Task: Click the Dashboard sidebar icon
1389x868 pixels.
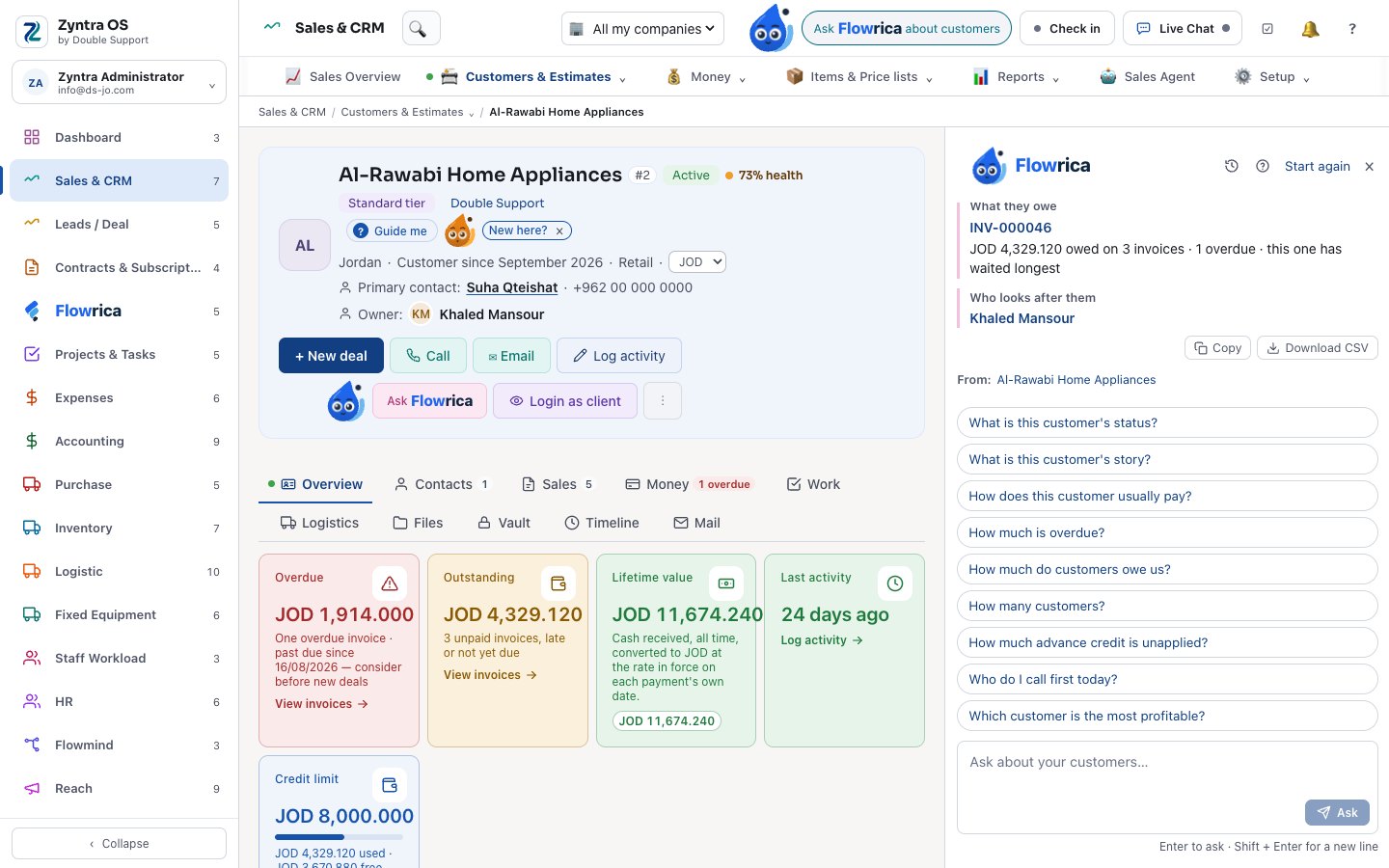Action: pyautogui.click(x=32, y=137)
